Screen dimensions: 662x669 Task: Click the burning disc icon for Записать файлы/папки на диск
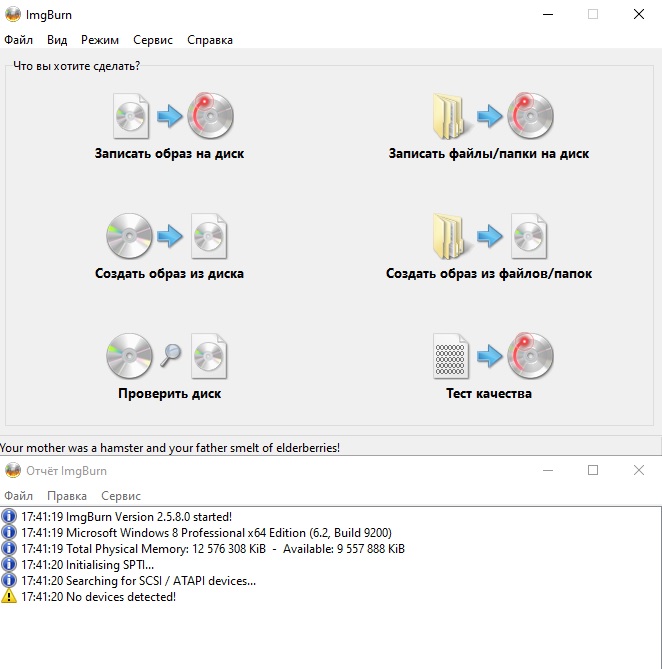coord(530,116)
